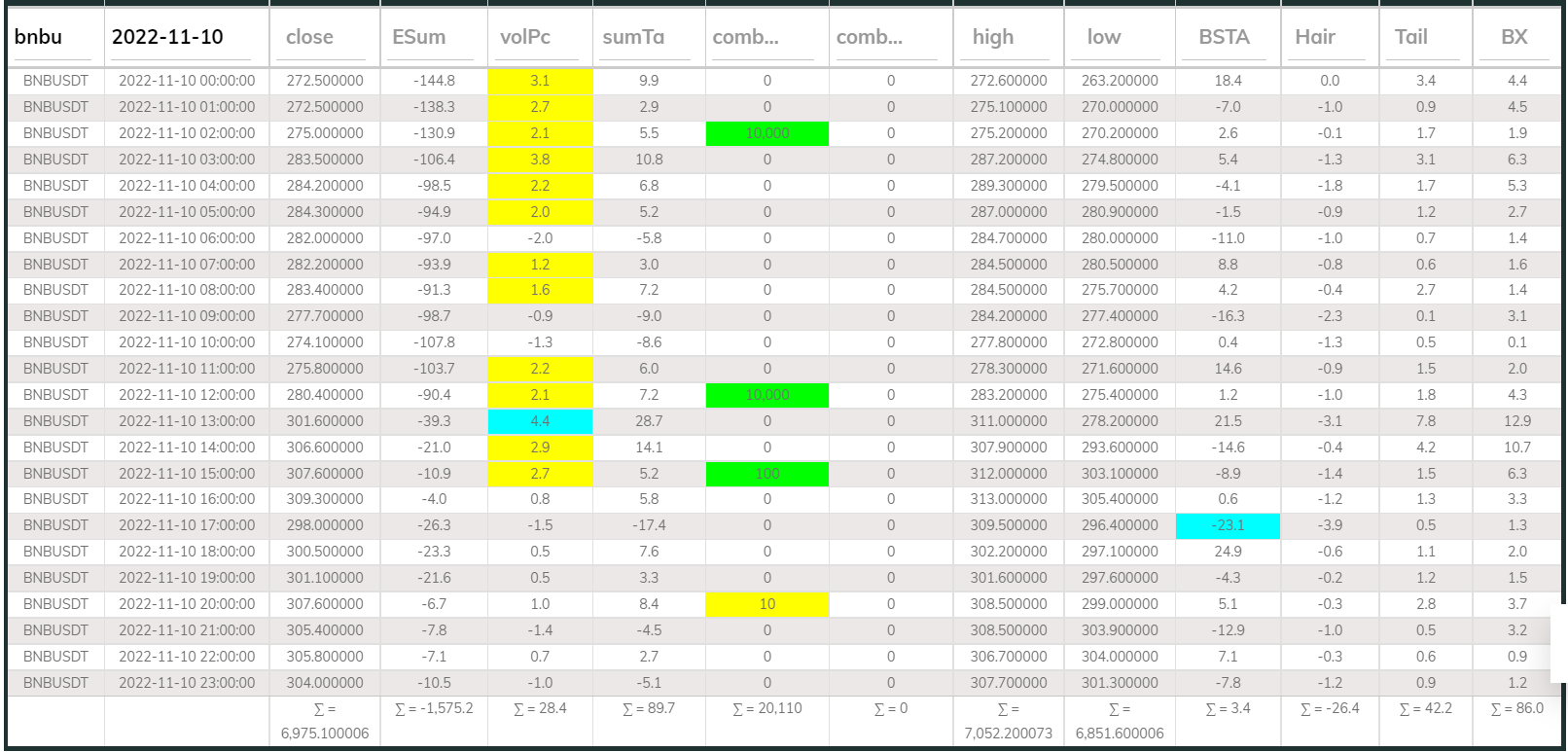Click the sumTa total Σ = 89.7
This screenshot has width=1568, height=752.
point(649,708)
